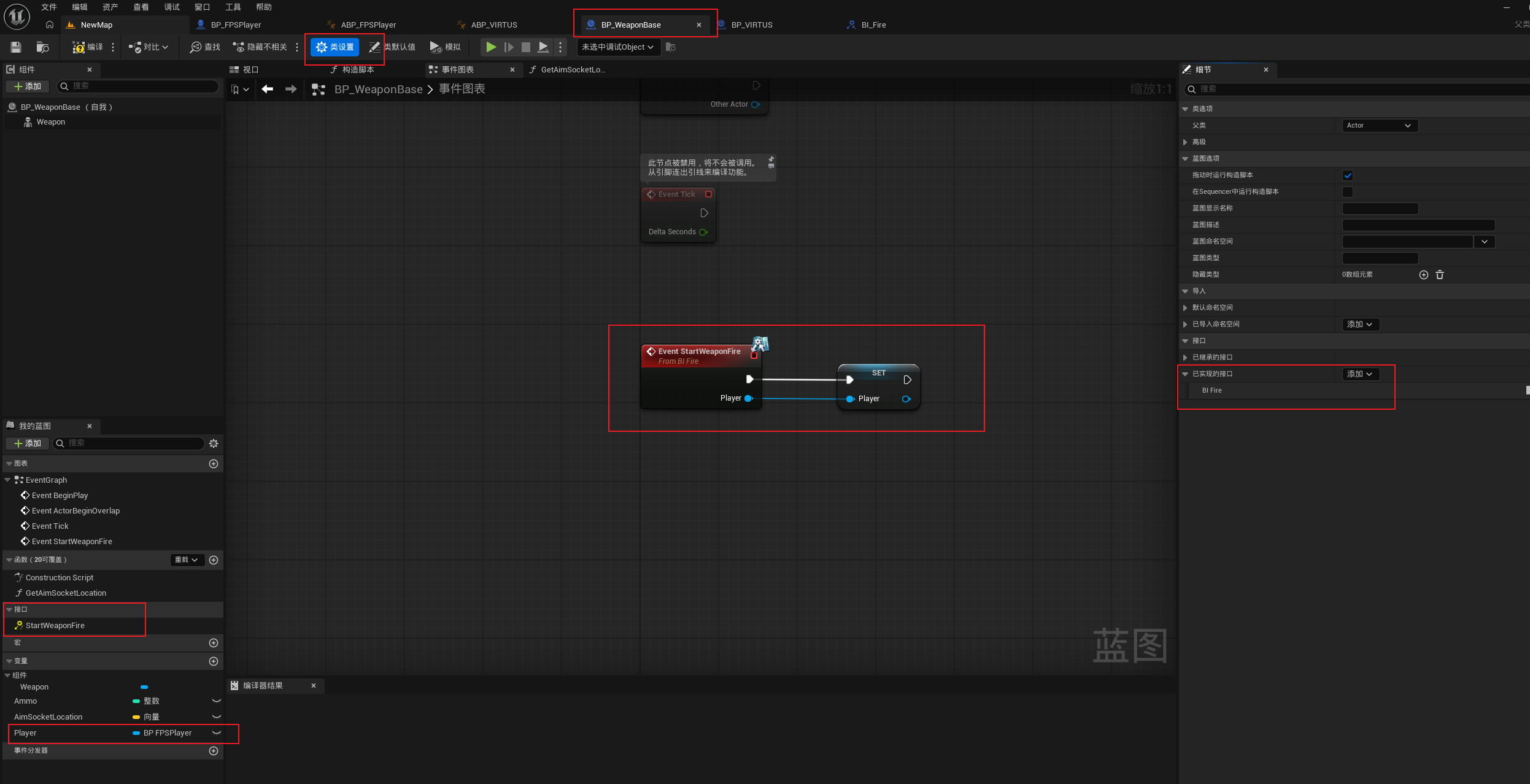Click the components panel search field
The width and height of the screenshot is (1530, 784).
[137, 86]
